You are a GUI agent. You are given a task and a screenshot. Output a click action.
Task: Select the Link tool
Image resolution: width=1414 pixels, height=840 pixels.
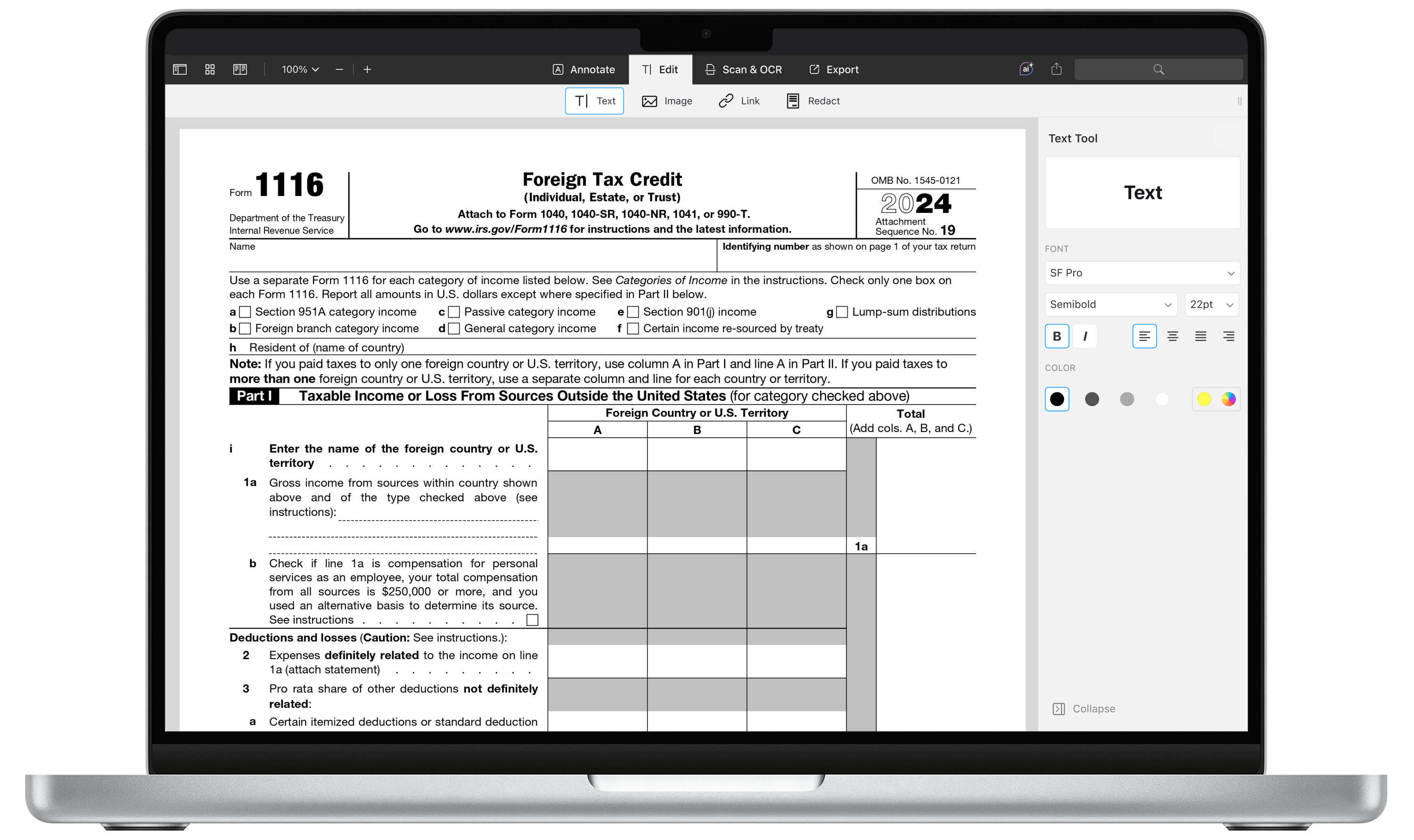click(x=739, y=101)
